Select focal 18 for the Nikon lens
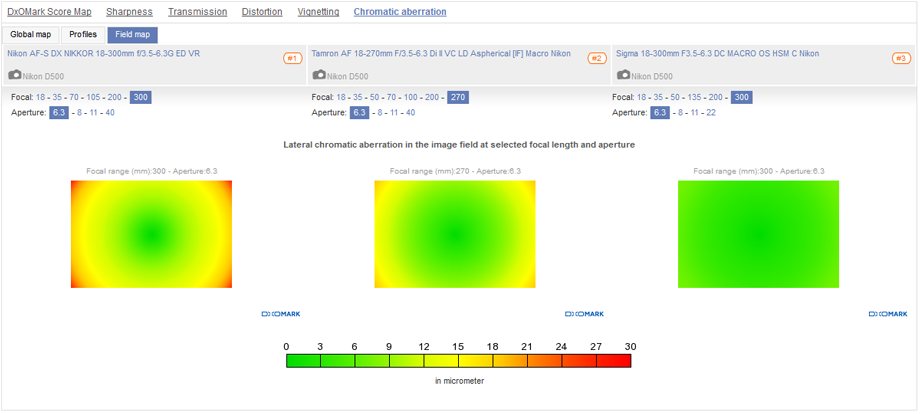Screen dimensions: 920x414 (x=40, y=97)
